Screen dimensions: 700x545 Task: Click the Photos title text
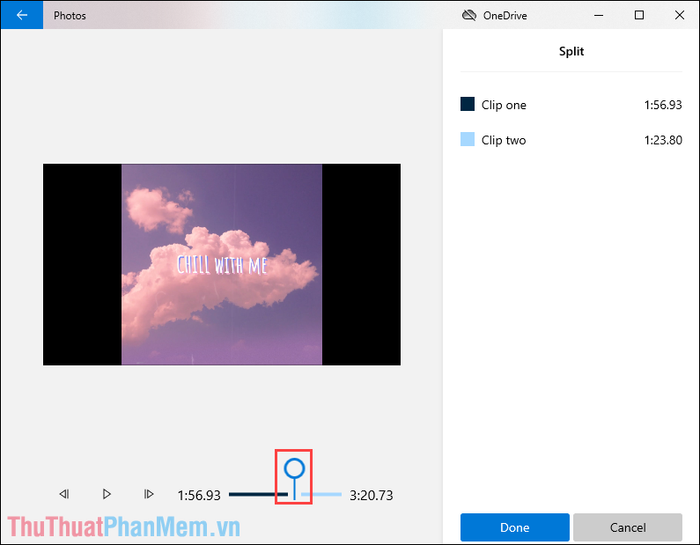[70, 16]
